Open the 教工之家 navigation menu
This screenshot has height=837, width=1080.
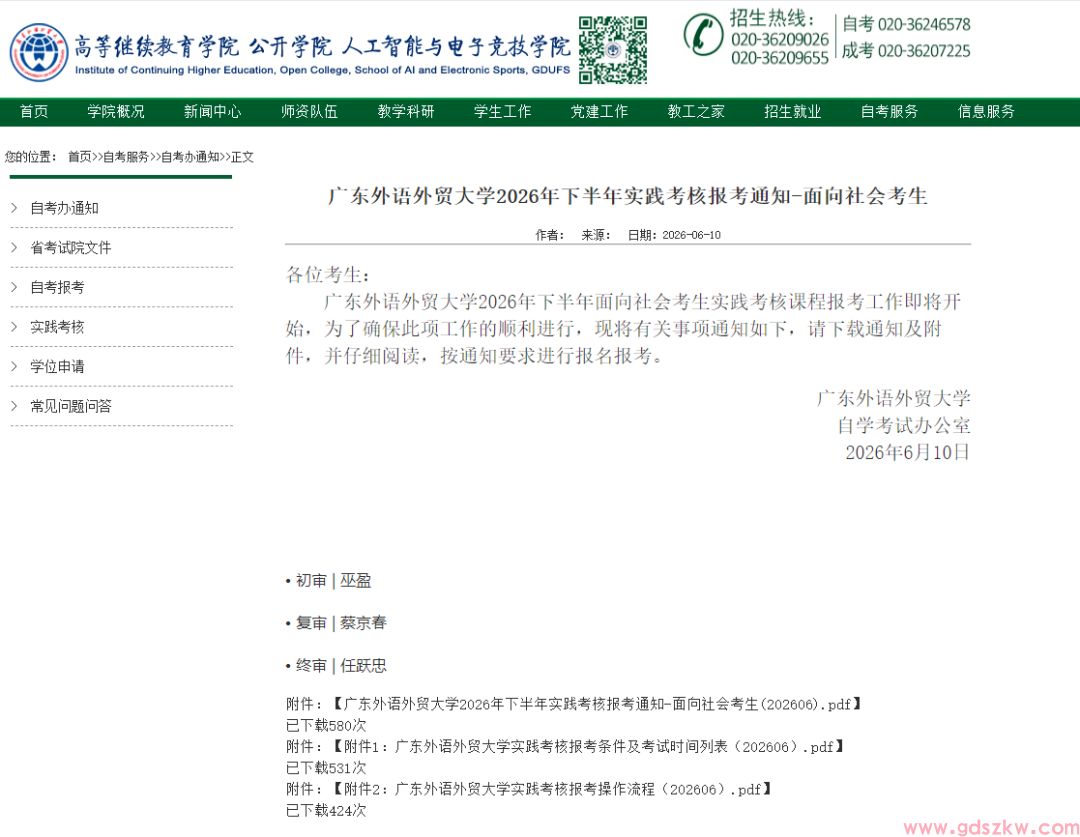(x=696, y=112)
